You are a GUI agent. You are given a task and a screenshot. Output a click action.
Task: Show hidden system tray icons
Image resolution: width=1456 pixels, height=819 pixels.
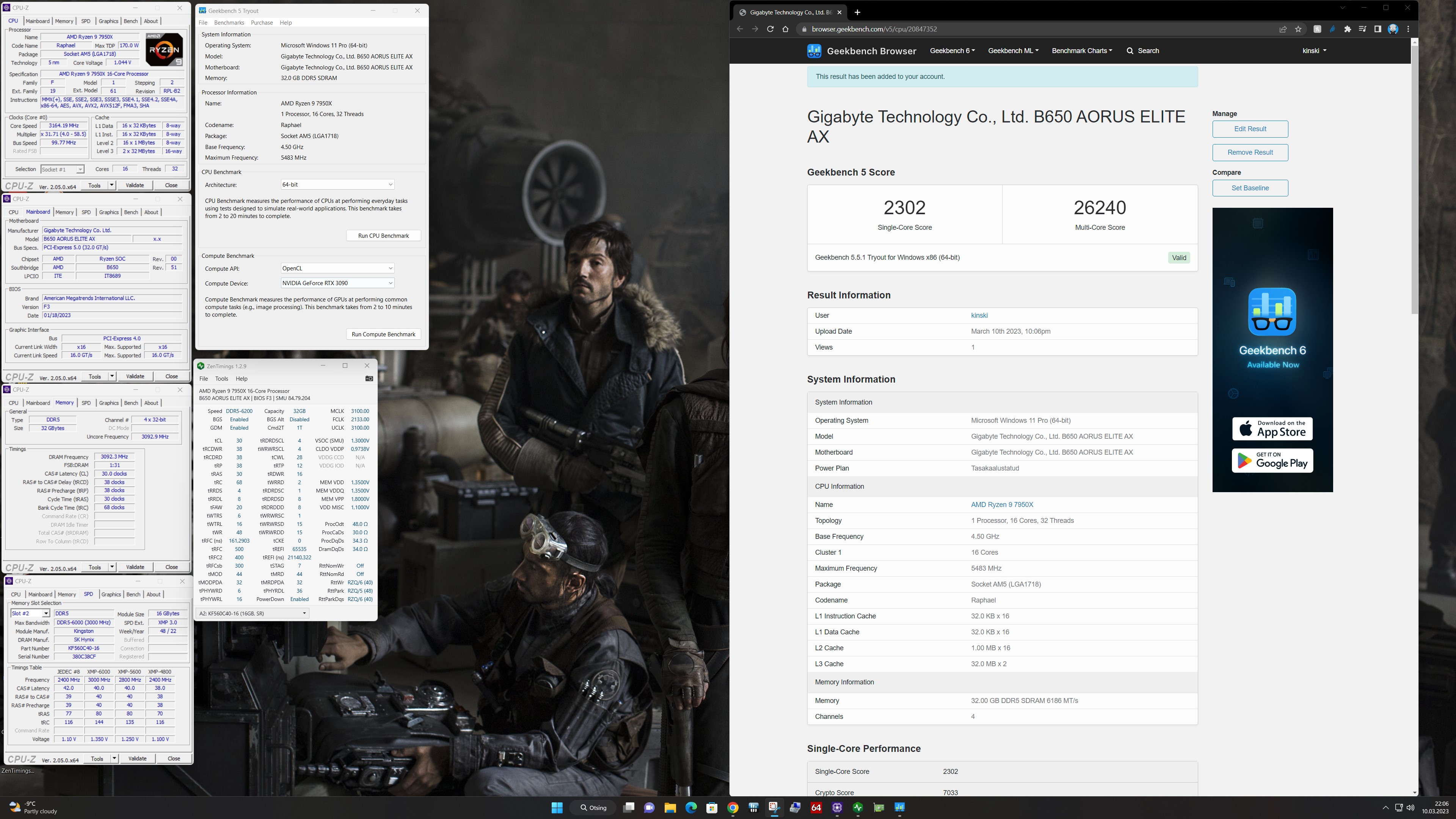click(1385, 808)
